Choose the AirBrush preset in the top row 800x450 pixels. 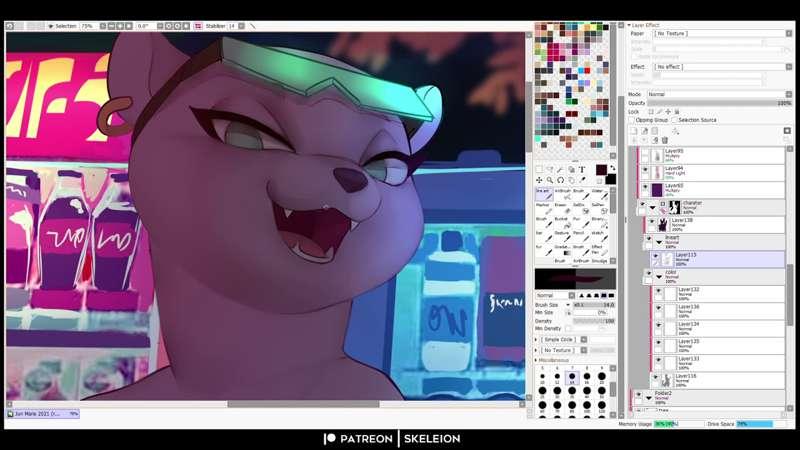coord(562,194)
